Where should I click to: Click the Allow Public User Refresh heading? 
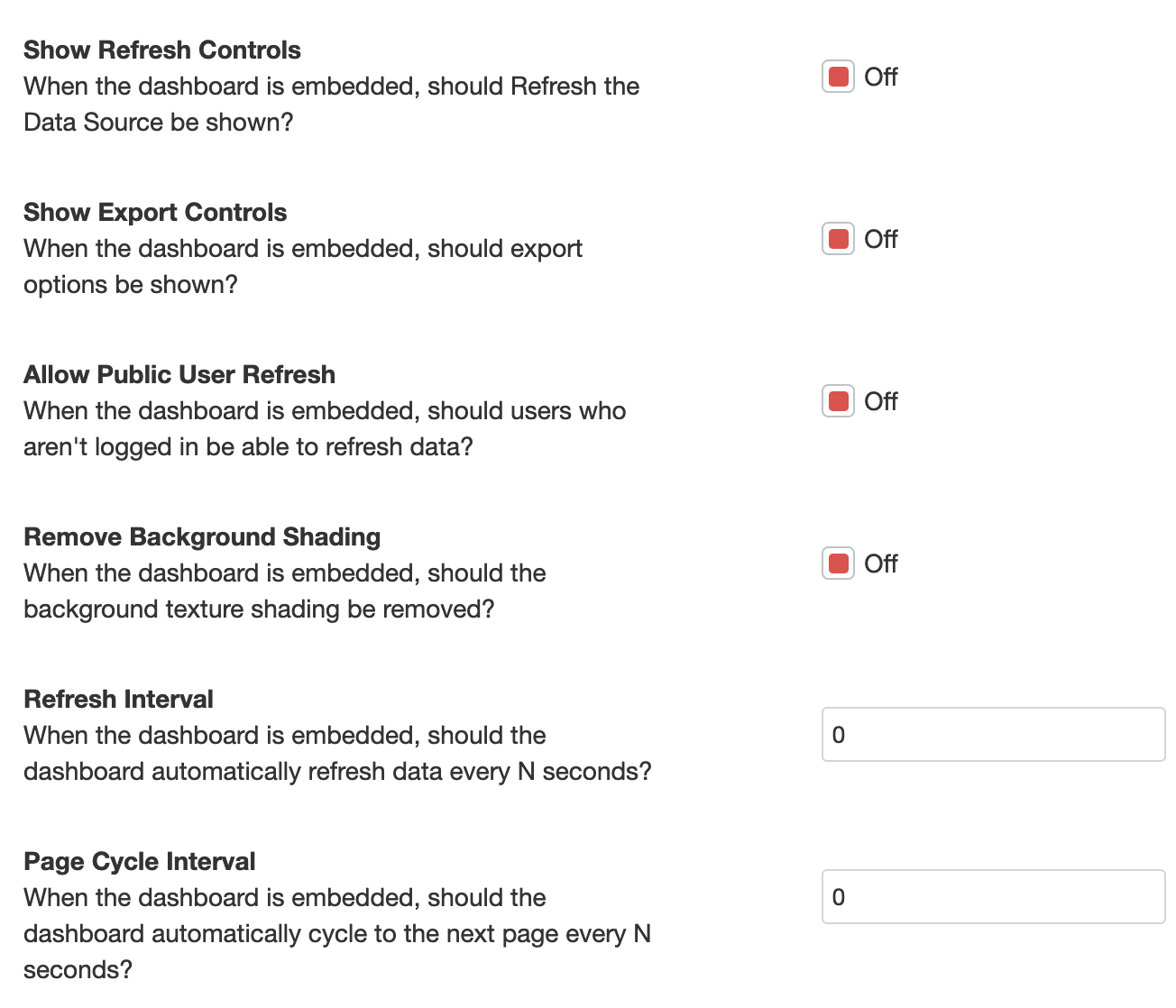point(179,374)
